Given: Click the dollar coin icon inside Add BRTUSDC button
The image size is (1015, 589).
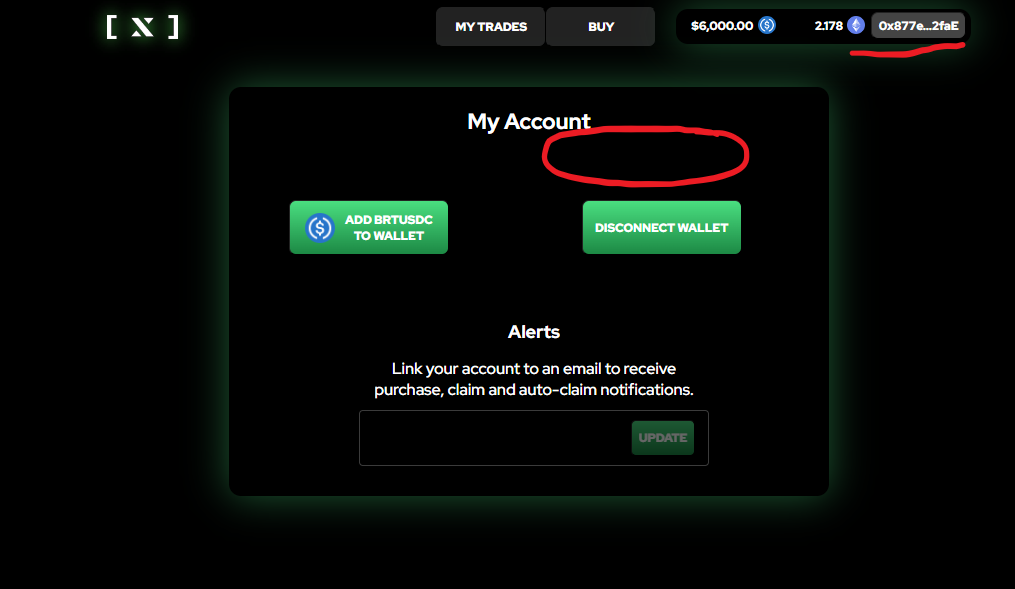Looking at the screenshot, I should [x=320, y=228].
